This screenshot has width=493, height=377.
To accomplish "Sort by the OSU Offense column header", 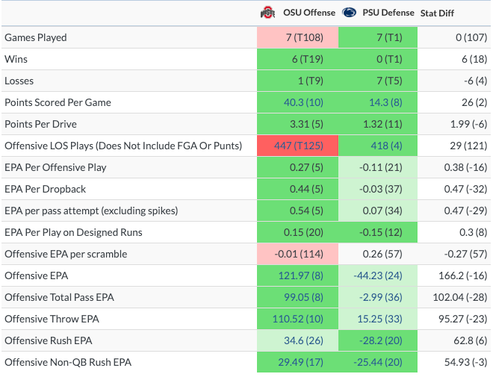I will 309,13.
